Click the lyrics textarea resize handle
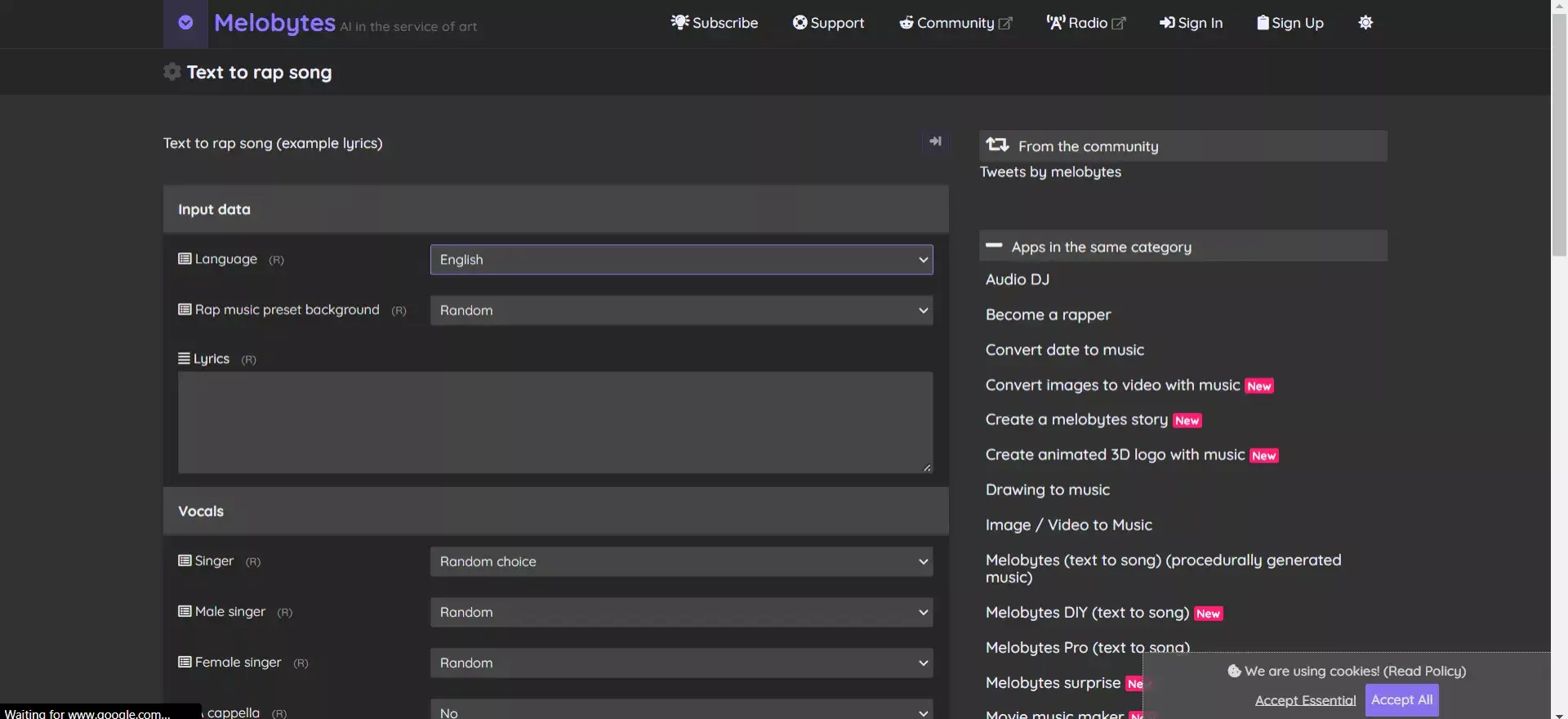1568x719 pixels. pyautogui.click(x=927, y=467)
